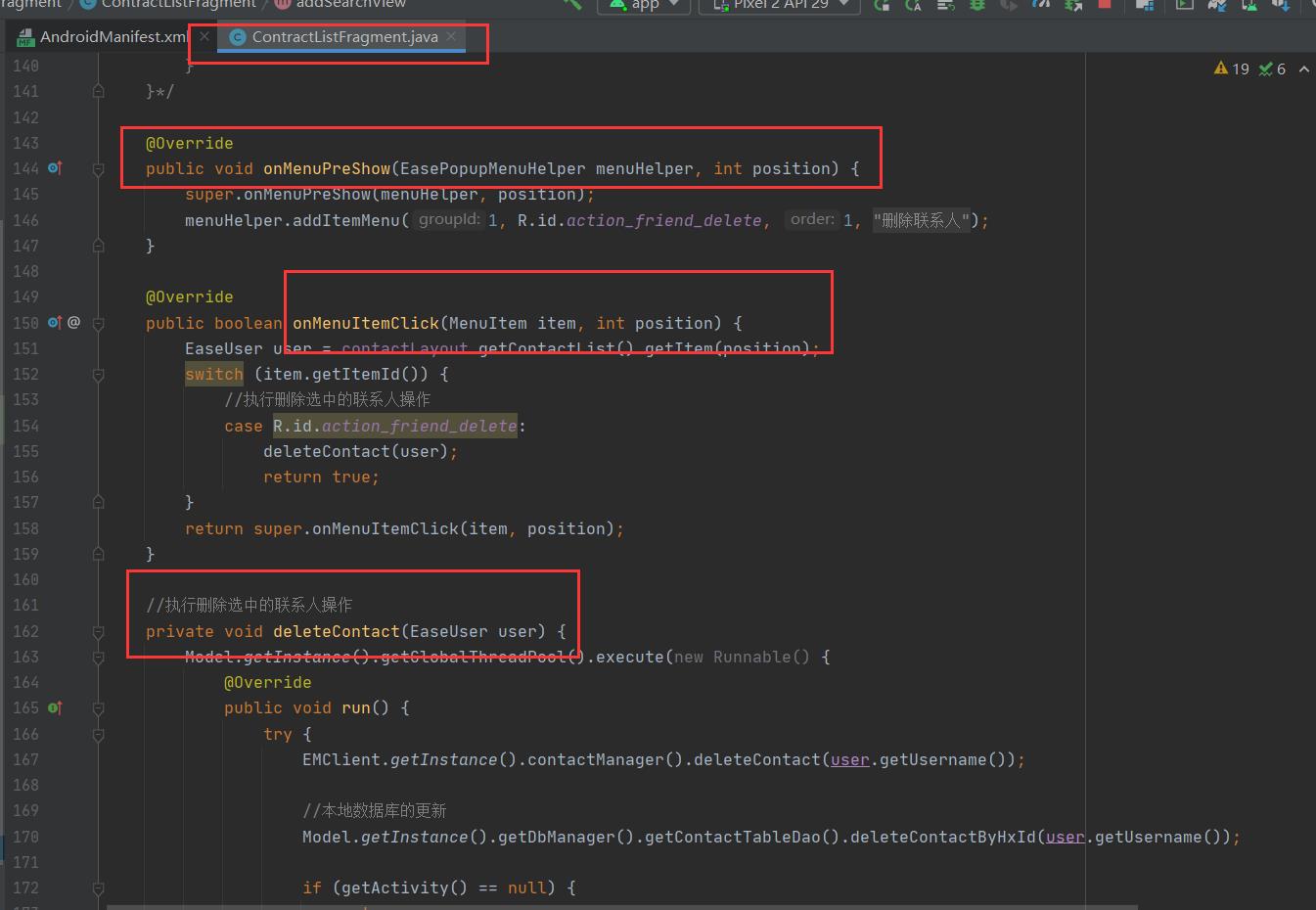Click deleteContactByHxId on line 170

click(x=942, y=837)
